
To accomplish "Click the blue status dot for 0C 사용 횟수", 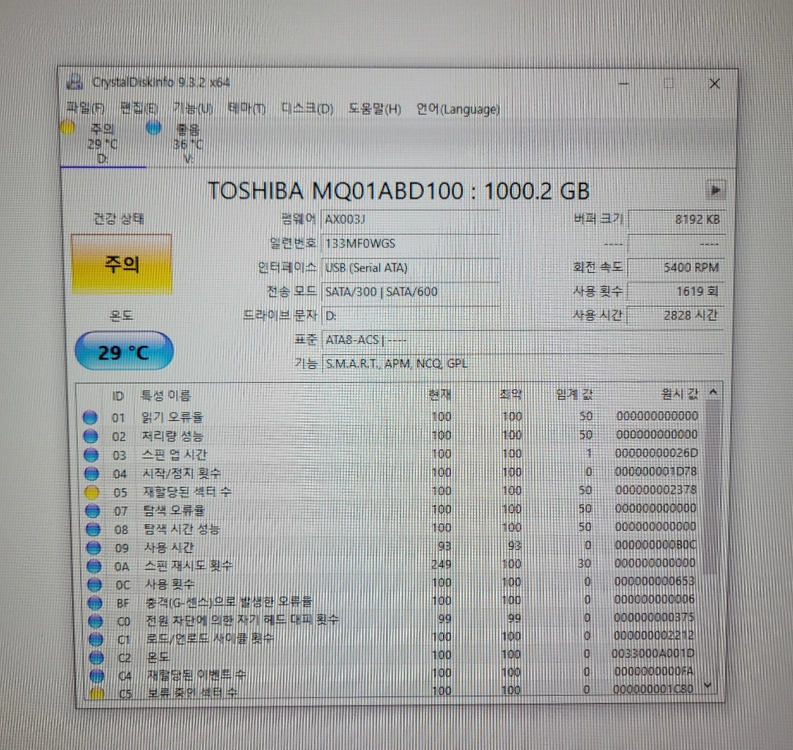I will 94,584.
